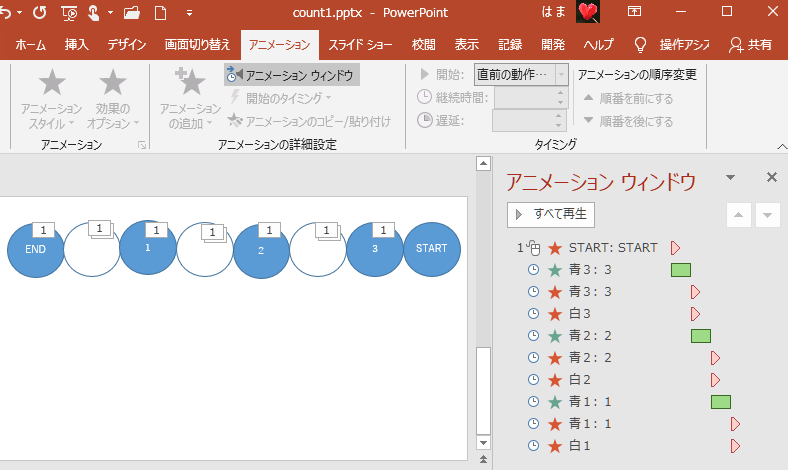Click the new document icon in title bar
This screenshot has height=470, width=788.
pyautogui.click(x=160, y=13)
